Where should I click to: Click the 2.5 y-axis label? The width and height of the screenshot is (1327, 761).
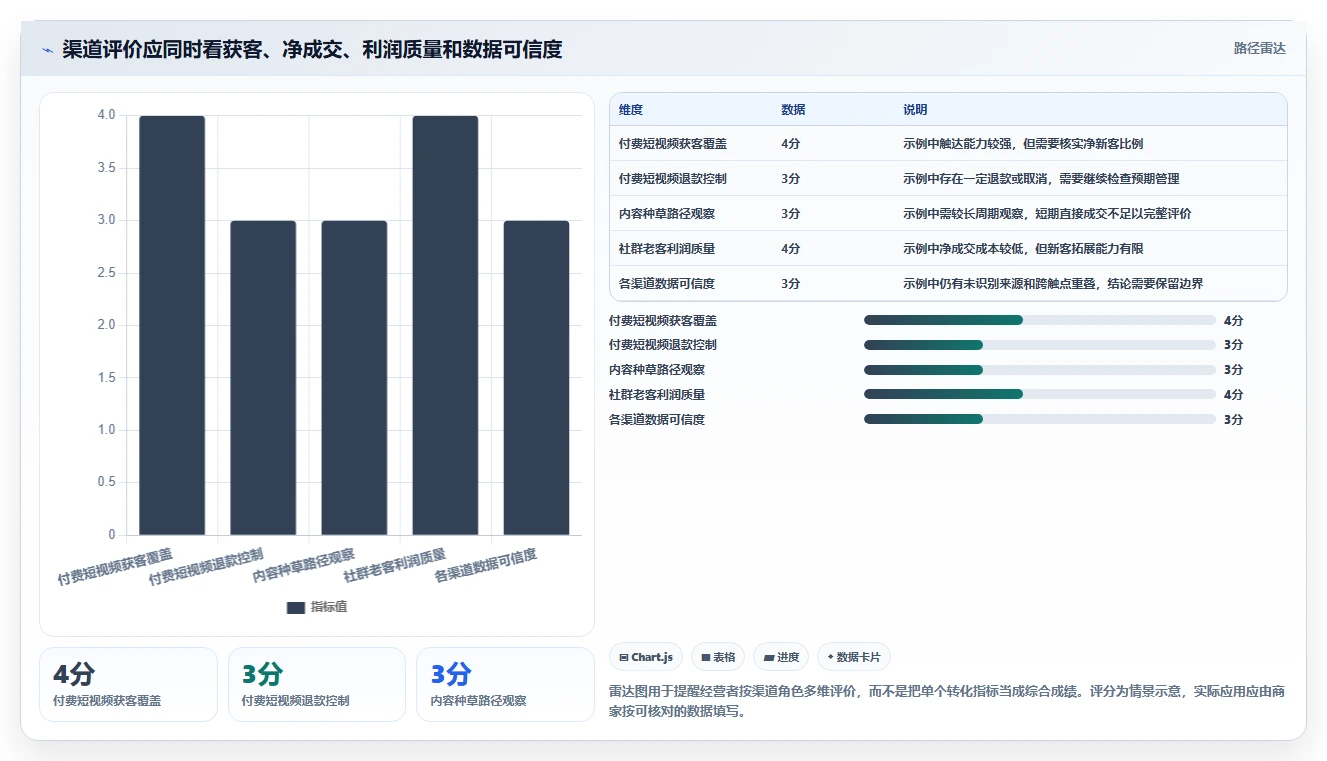tap(106, 273)
